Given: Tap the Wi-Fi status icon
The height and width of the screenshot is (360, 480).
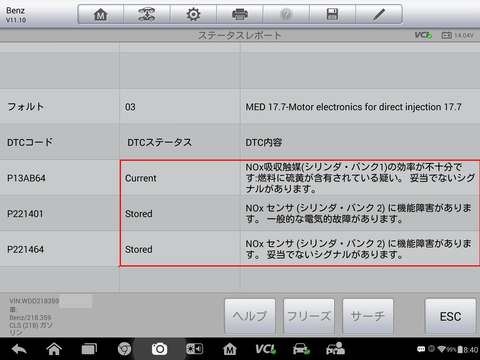Looking at the screenshot, I should tap(442, 349).
